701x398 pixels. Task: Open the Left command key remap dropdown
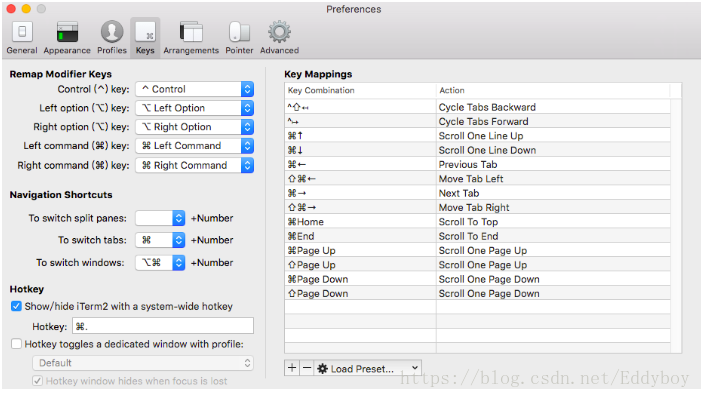(195, 146)
